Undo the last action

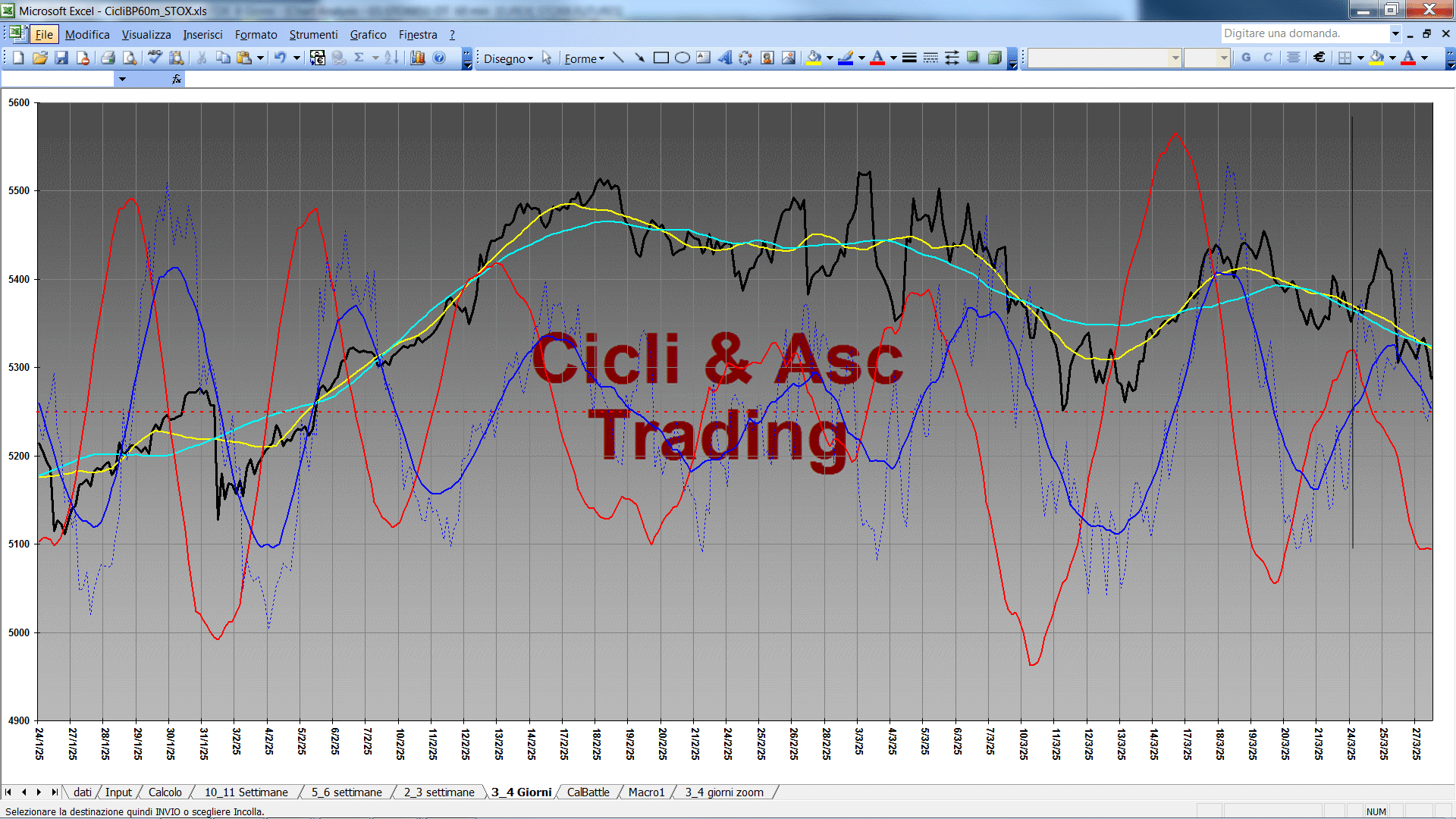coord(281,58)
